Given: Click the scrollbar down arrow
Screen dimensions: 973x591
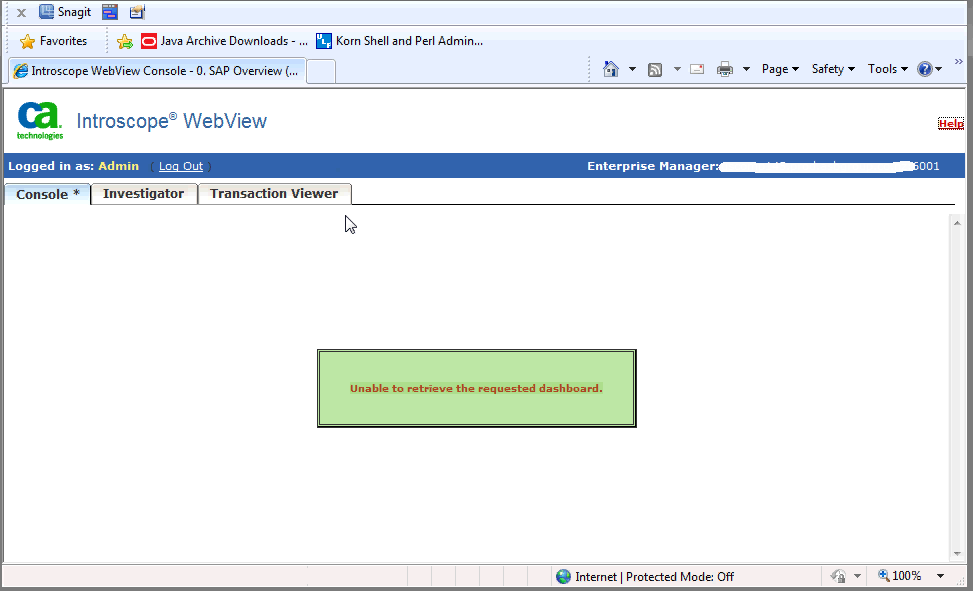Looking at the screenshot, I should click(957, 554).
